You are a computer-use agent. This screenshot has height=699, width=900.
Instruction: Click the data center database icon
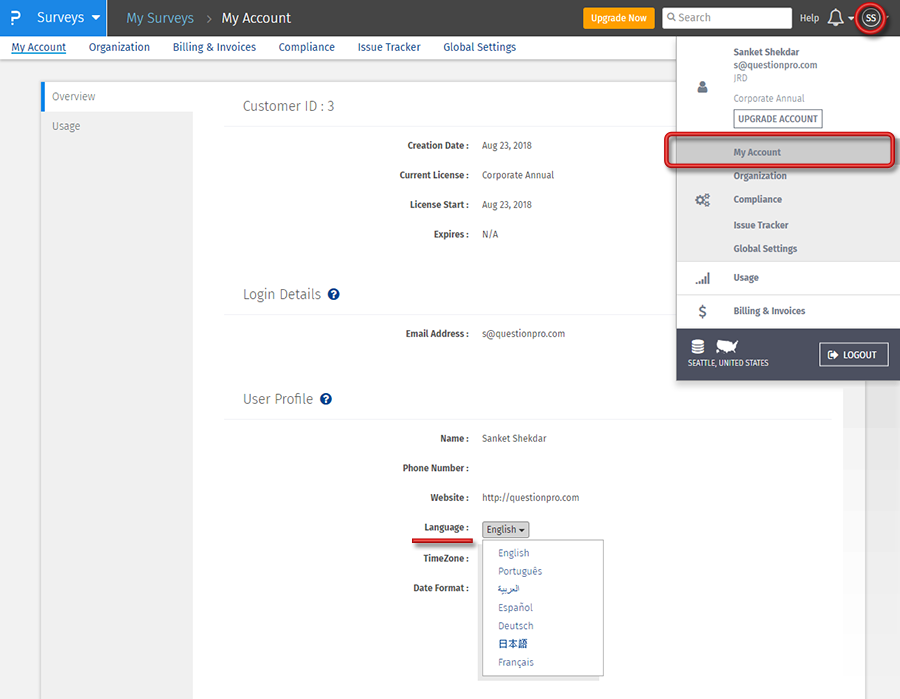[x=698, y=346]
